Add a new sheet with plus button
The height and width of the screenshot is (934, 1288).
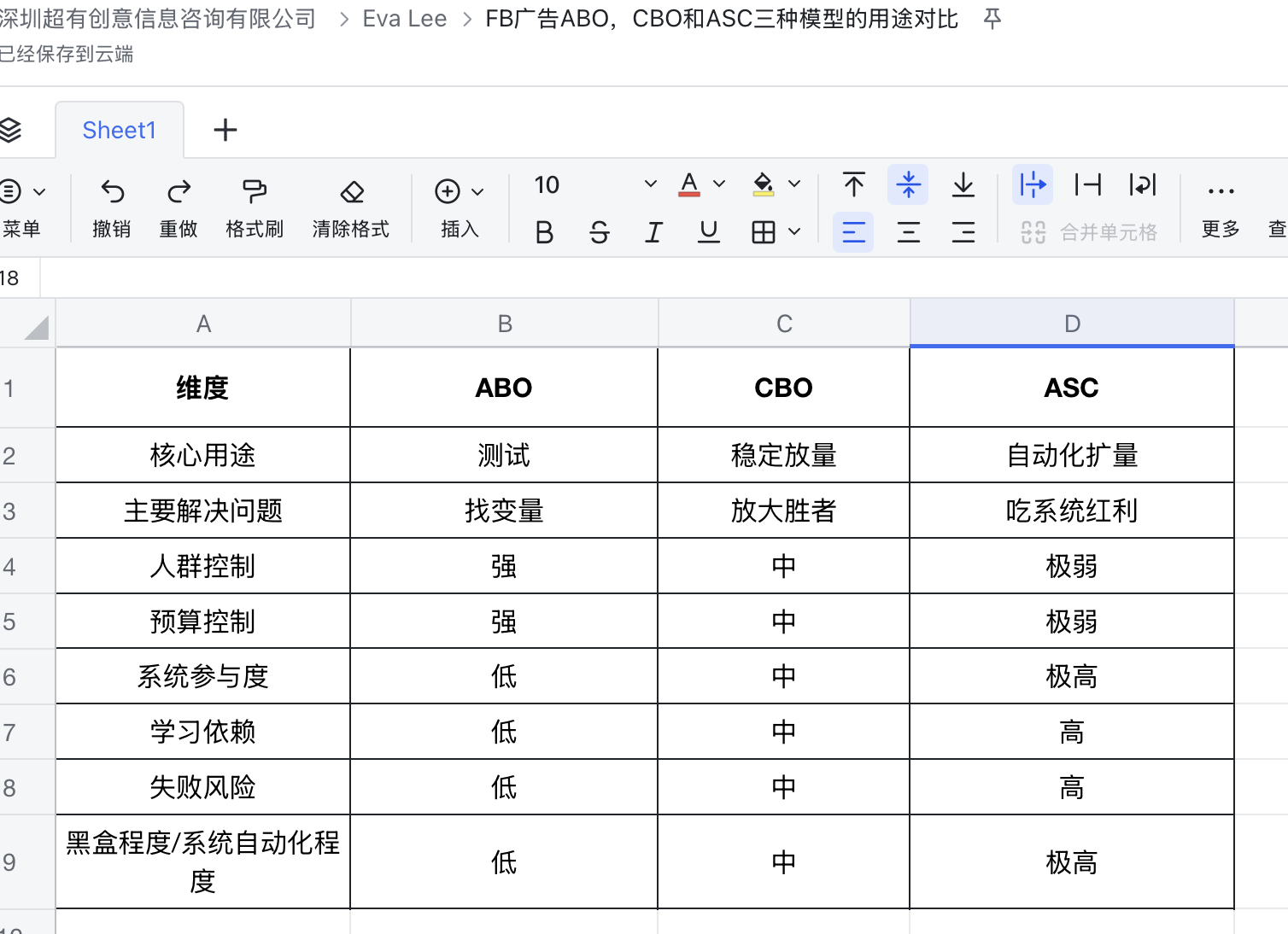pos(225,130)
